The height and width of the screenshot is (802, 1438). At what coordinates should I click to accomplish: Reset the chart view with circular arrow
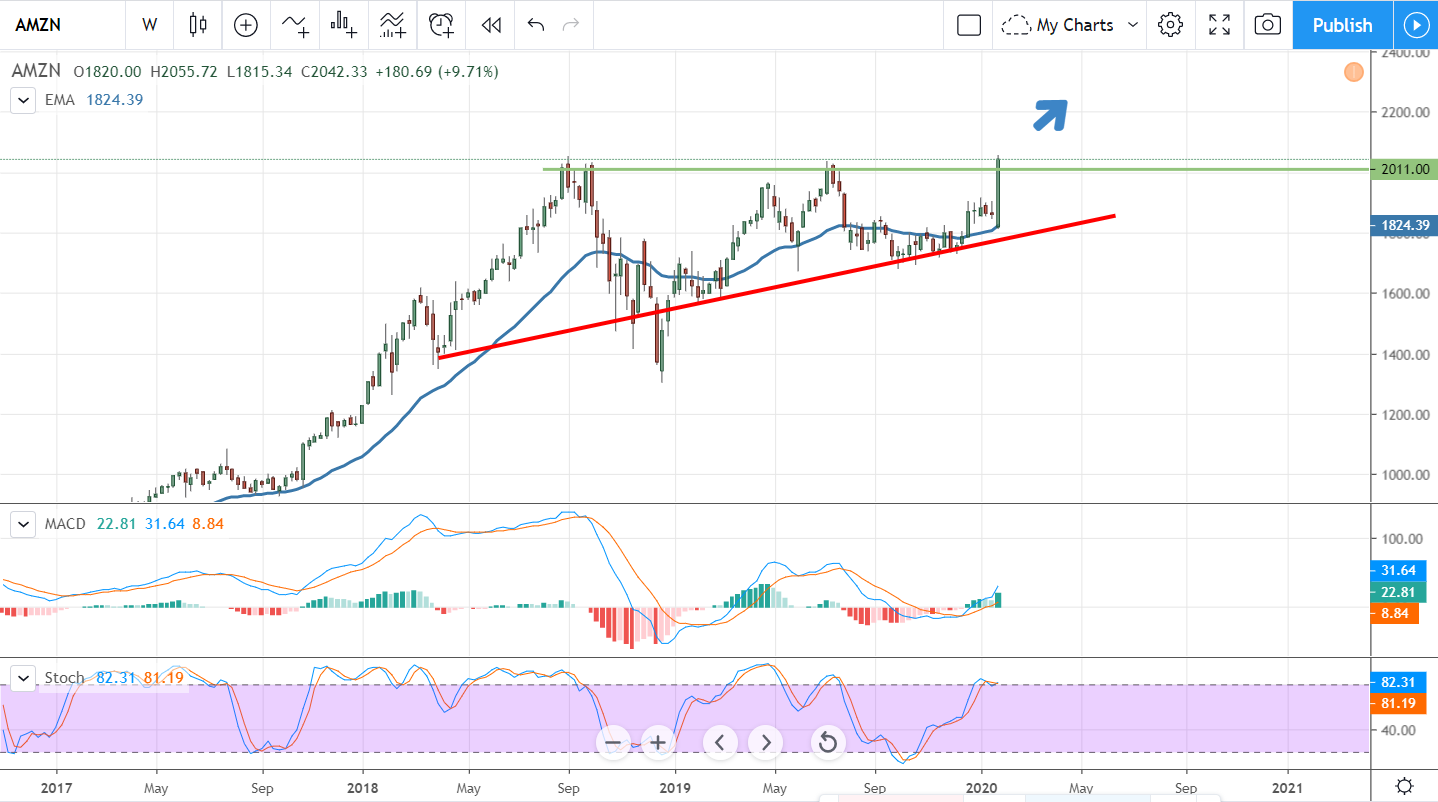[827, 742]
